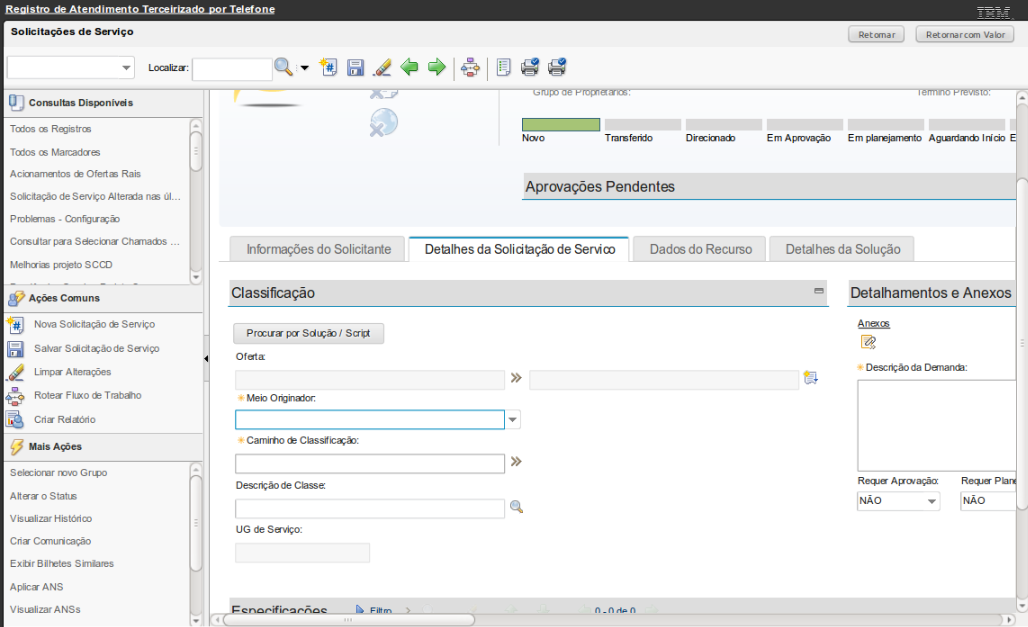
Task: Click the route workflow toolbar icon
Action: [470, 67]
